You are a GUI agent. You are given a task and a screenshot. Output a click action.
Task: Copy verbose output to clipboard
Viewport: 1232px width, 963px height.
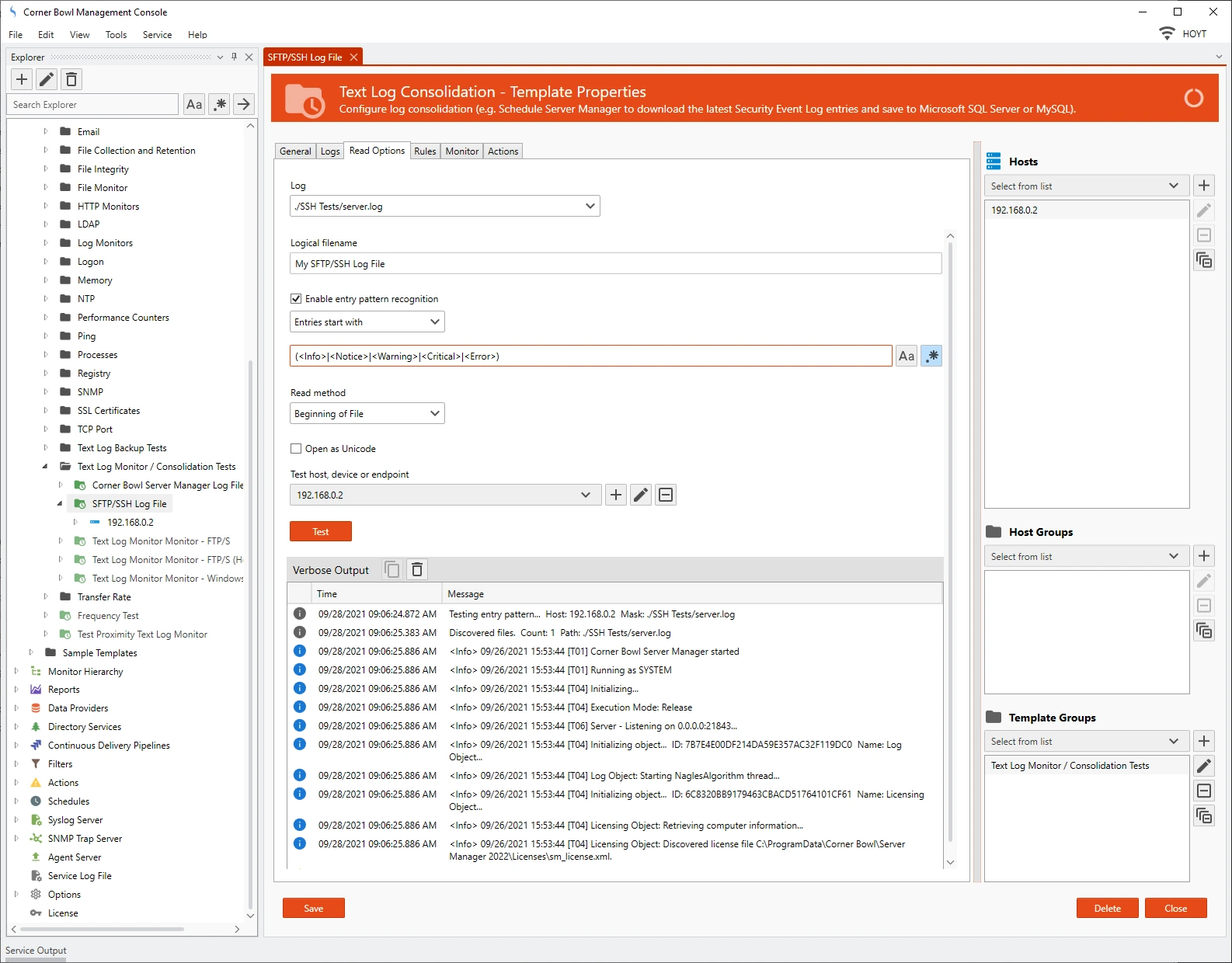coord(392,569)
